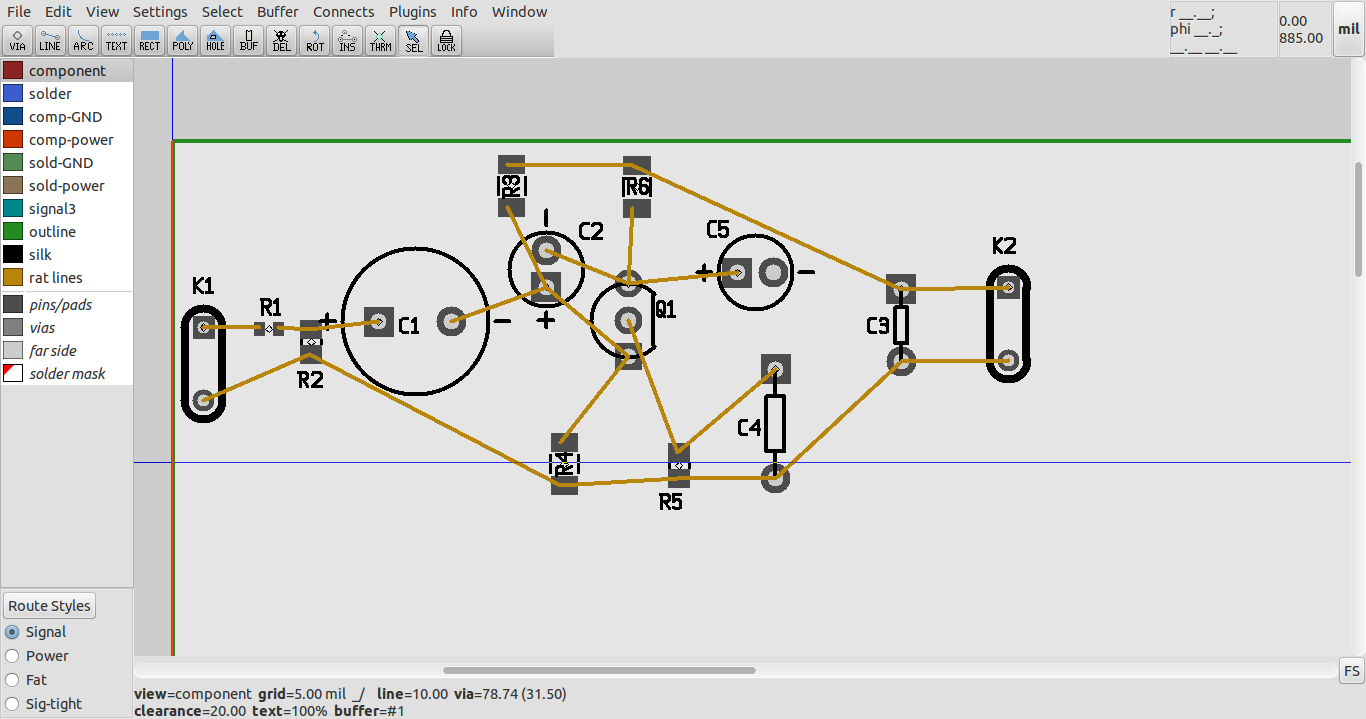Activate the LINE drawing tool

(x=50, y=40)
